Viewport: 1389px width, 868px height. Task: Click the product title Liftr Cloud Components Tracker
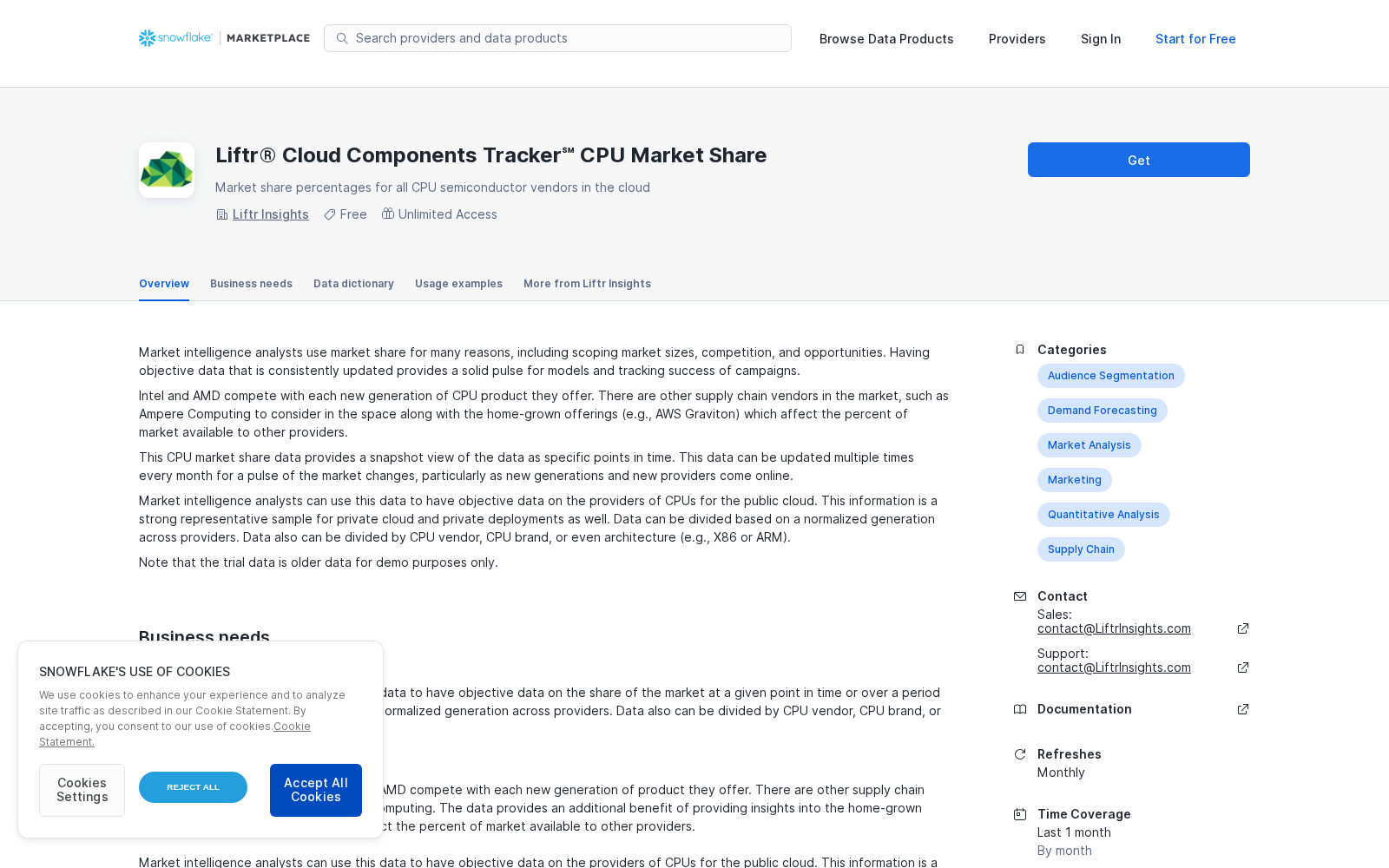491,155
